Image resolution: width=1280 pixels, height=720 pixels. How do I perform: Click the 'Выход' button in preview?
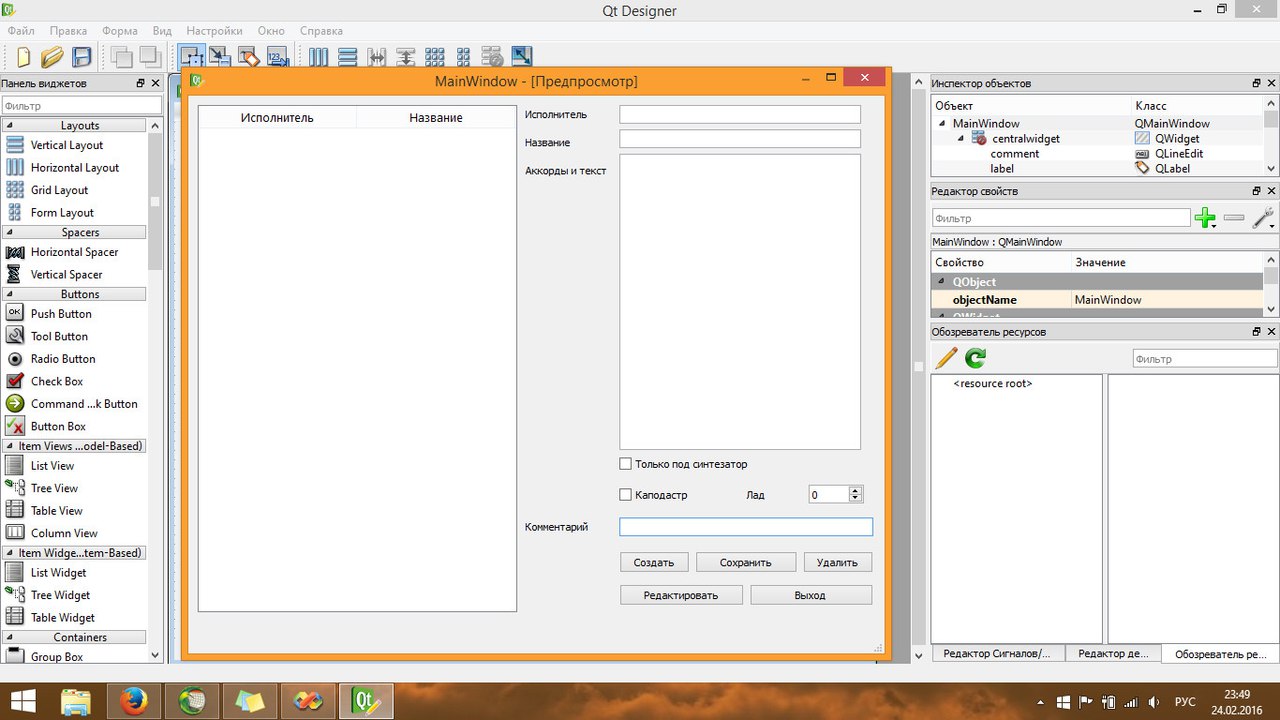(x=811, y=595)
